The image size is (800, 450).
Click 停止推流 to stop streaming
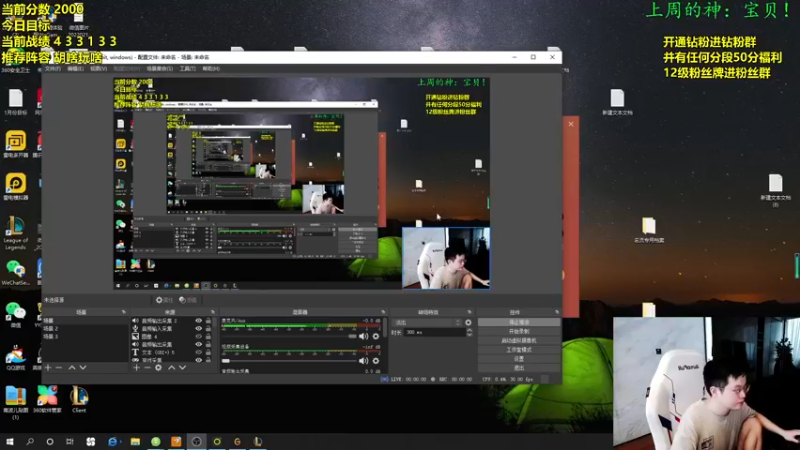[519, 322]
